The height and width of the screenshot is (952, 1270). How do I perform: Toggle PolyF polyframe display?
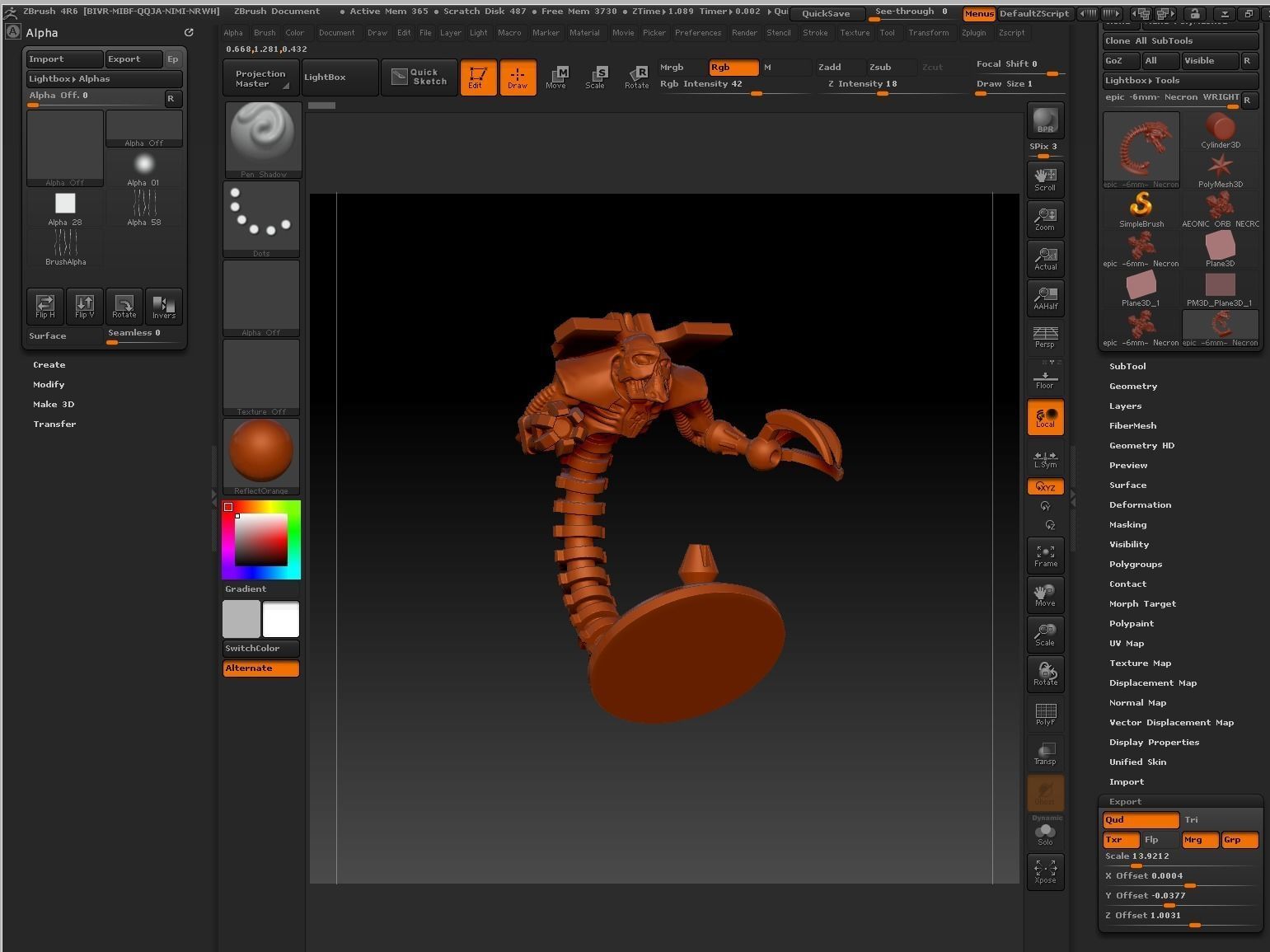pos(1045,713)
